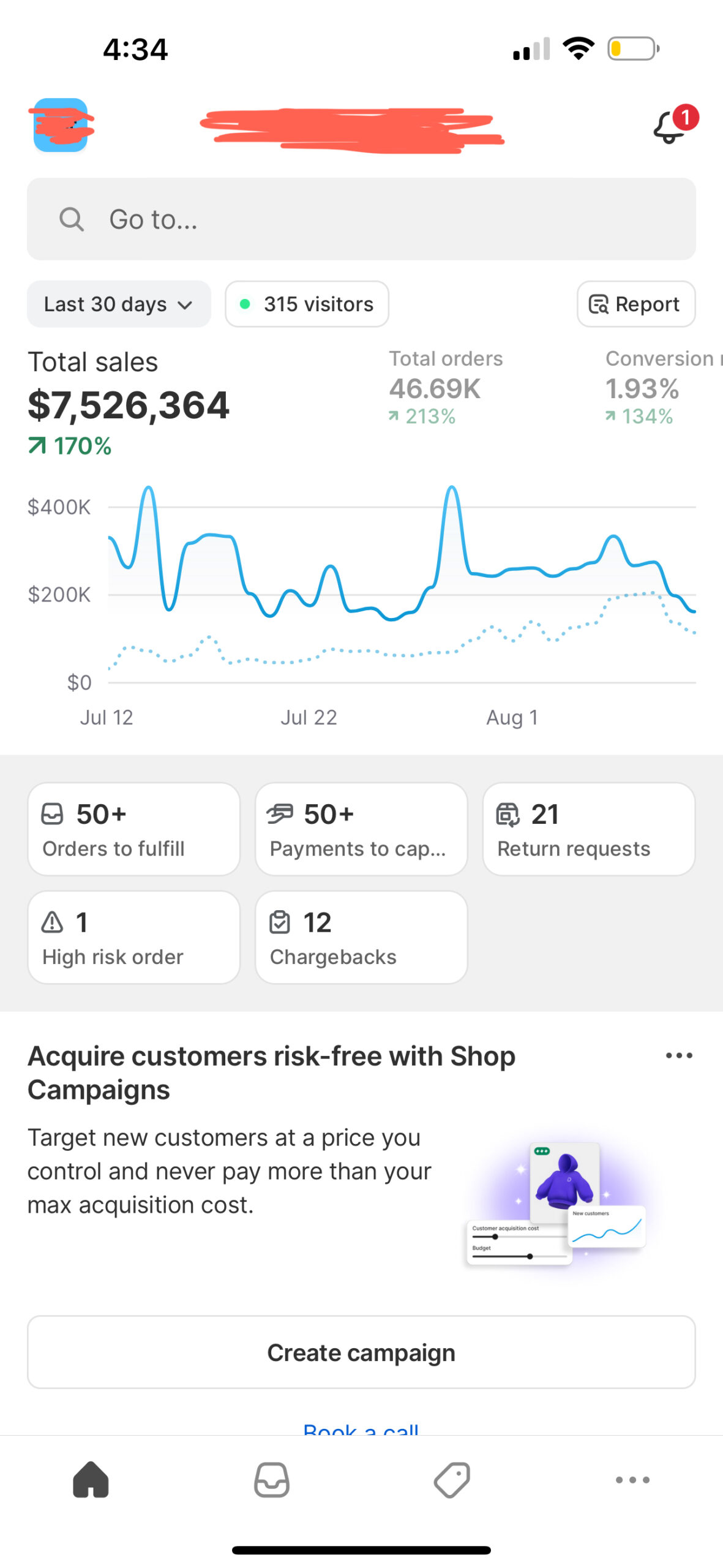This screenshot has height=1568, width=723.
Task: Expand the Last 30 days dropdown
Action: (119, 304)
